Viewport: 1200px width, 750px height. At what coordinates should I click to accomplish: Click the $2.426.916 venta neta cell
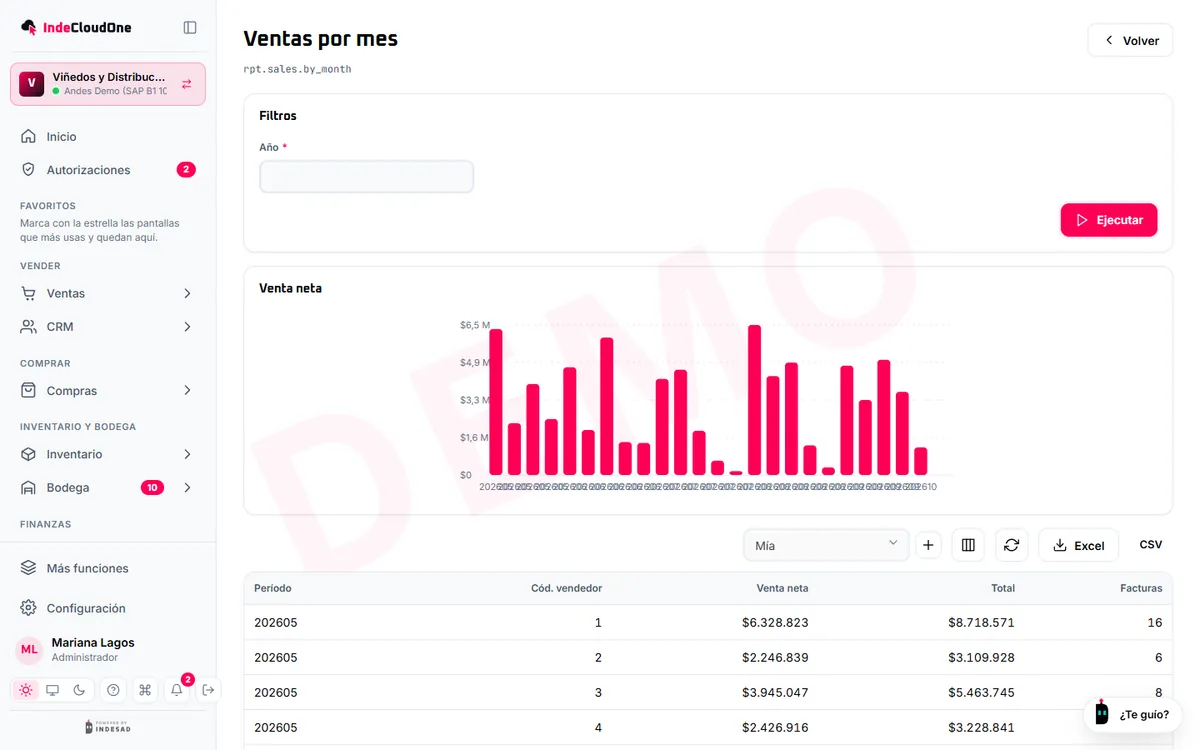(775, 727)
